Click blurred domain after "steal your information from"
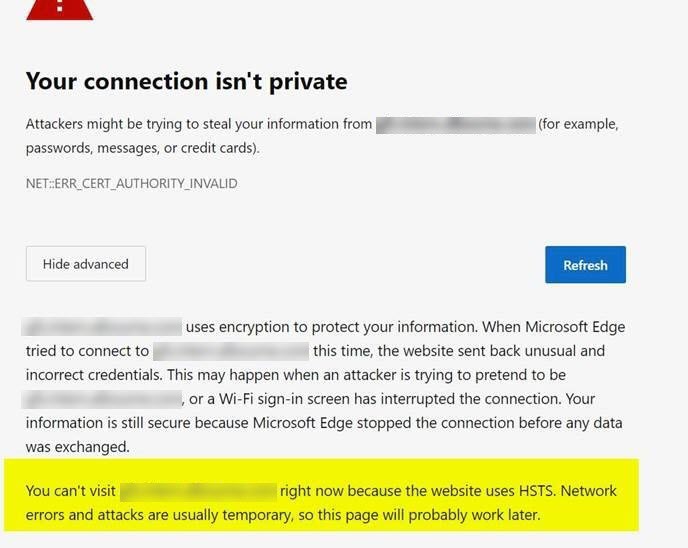688x548 pixels. pos(455,125)
